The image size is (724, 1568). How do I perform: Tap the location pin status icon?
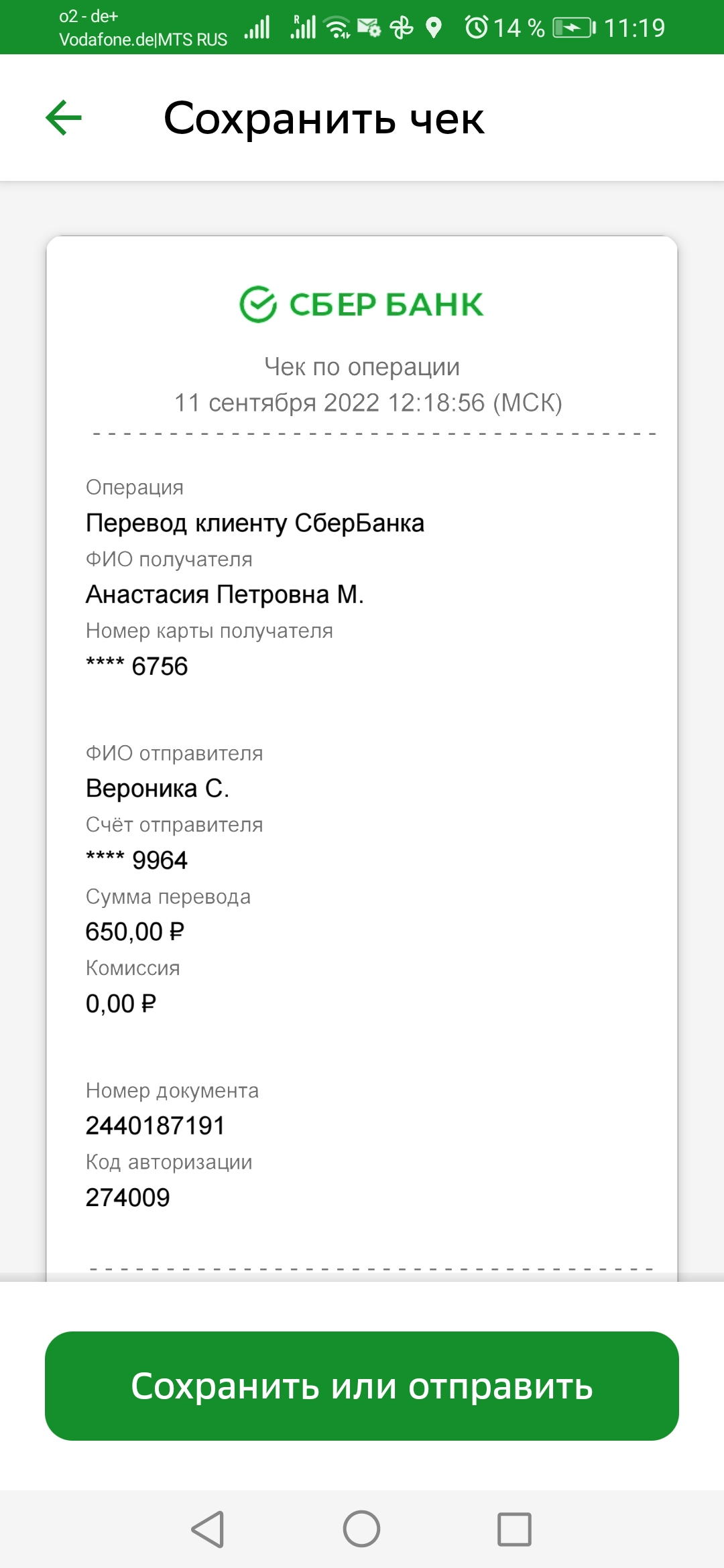point(434,27)
